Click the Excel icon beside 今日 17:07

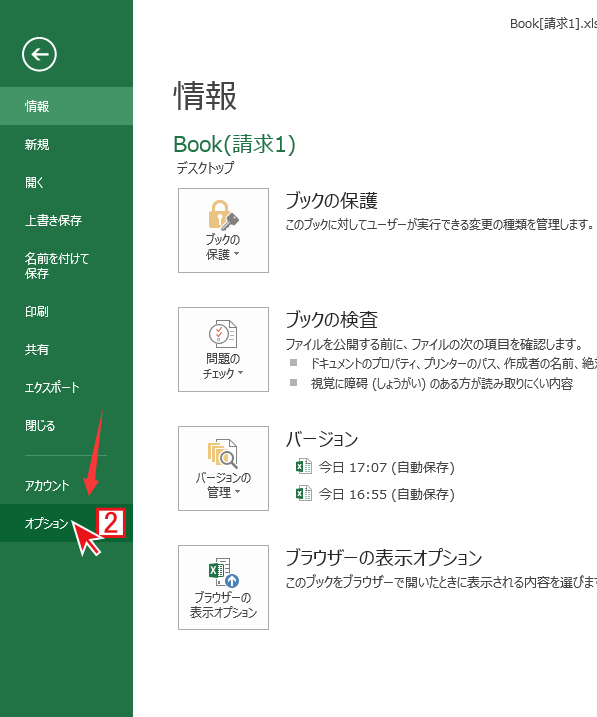tap(304, 467)
